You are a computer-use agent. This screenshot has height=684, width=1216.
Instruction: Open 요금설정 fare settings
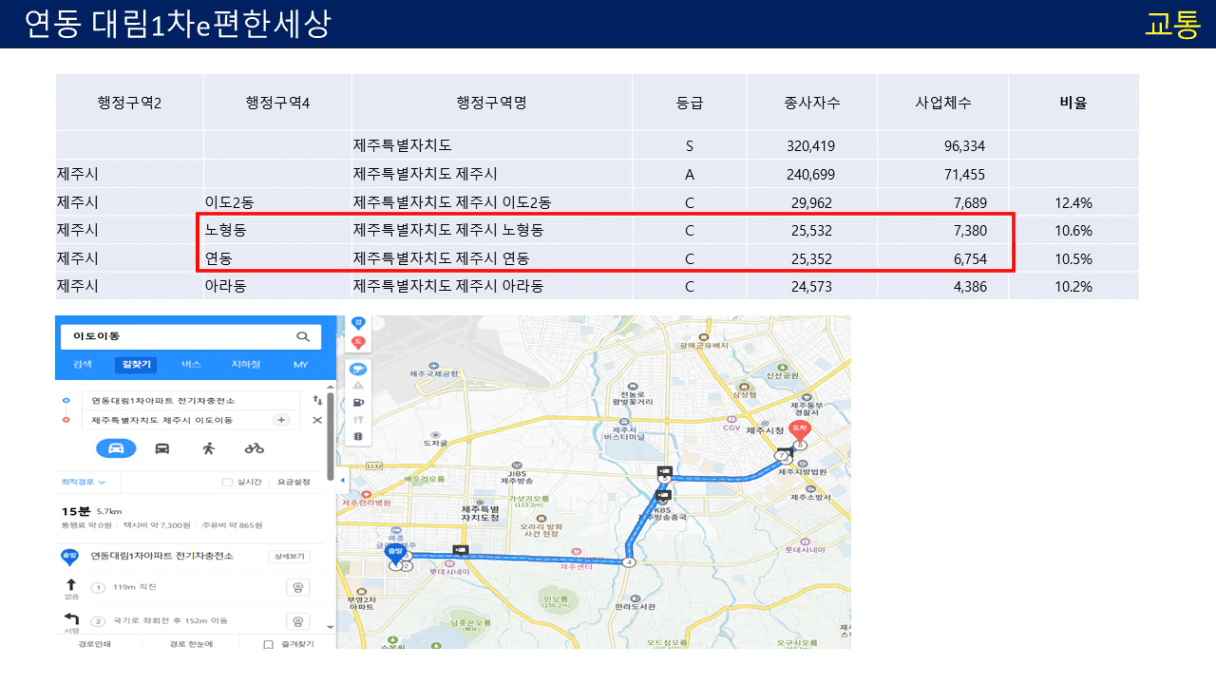point(292,482)
